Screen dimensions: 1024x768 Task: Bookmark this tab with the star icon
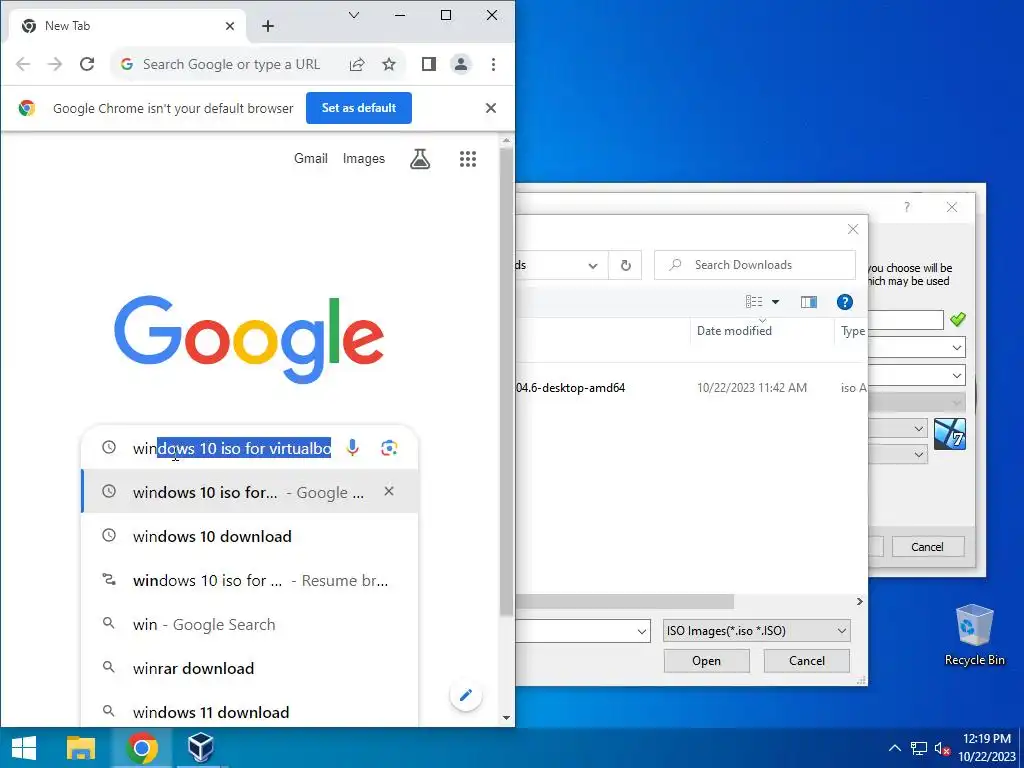(389, 64)
